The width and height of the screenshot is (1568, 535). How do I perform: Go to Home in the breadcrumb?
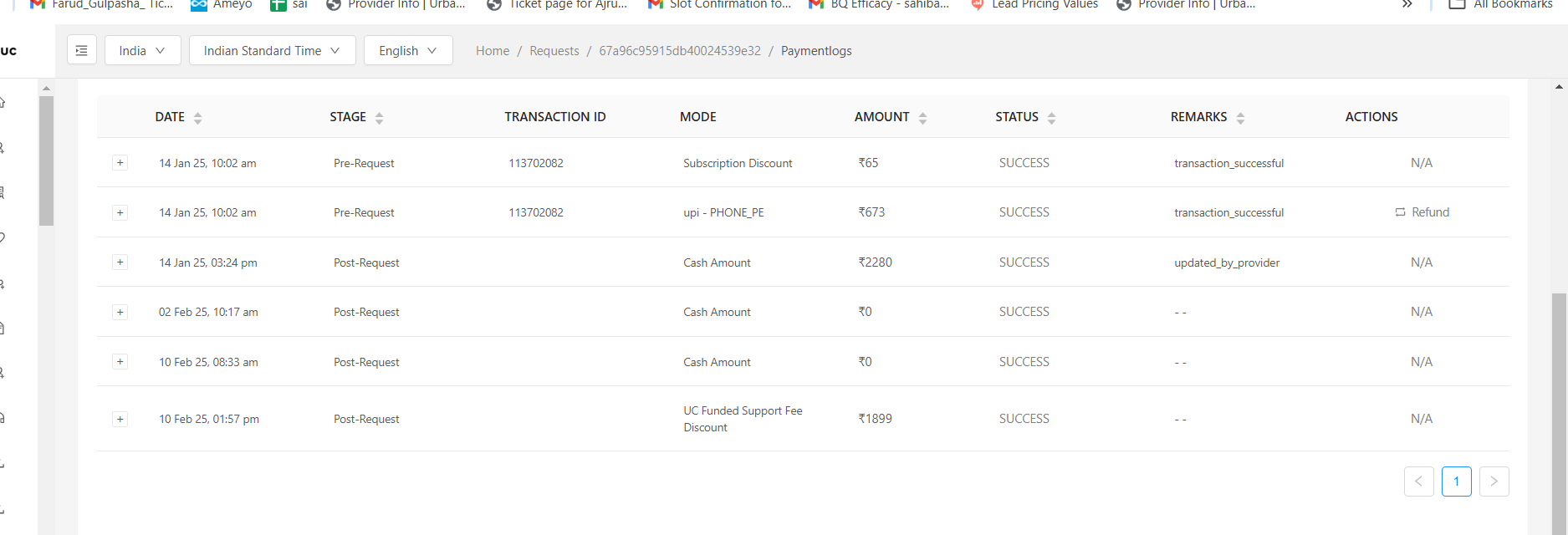point(493,51)
